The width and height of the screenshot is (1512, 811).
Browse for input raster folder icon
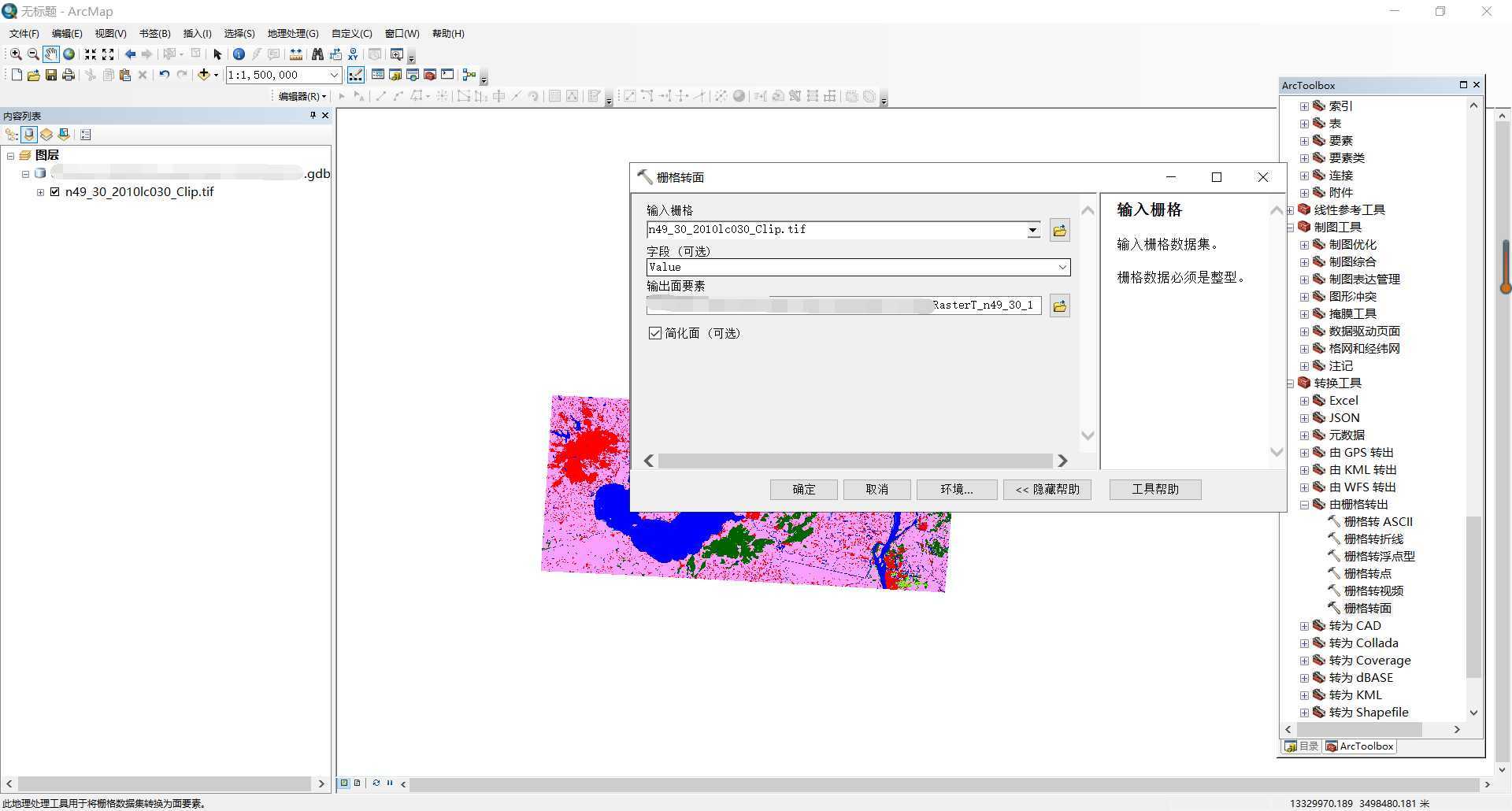1059,230
